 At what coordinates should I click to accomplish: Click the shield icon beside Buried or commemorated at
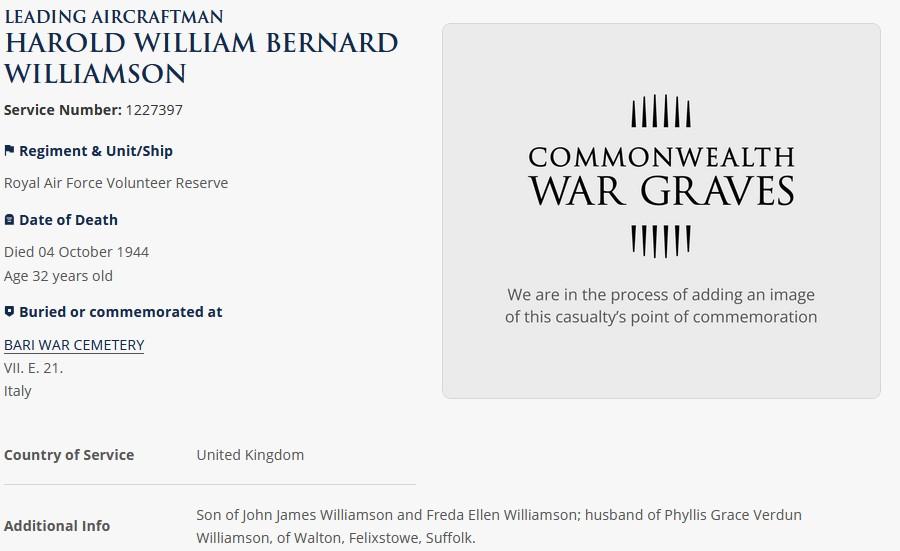(9, 312)
